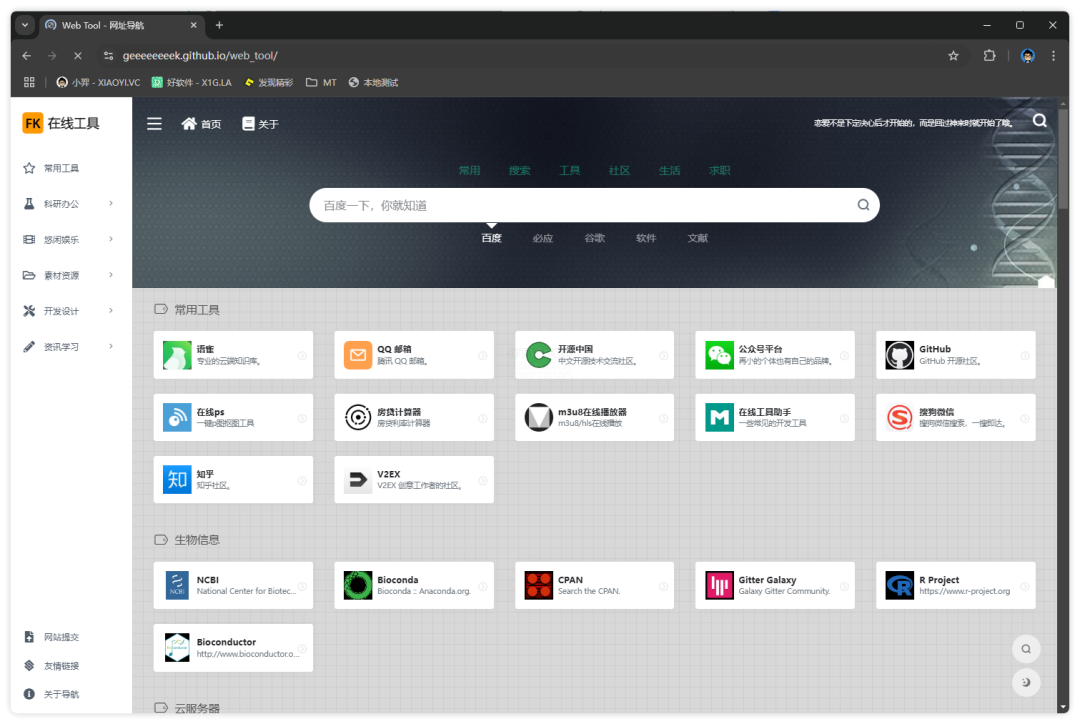Open the Bioconductor icon

click(x=177, y=648)
